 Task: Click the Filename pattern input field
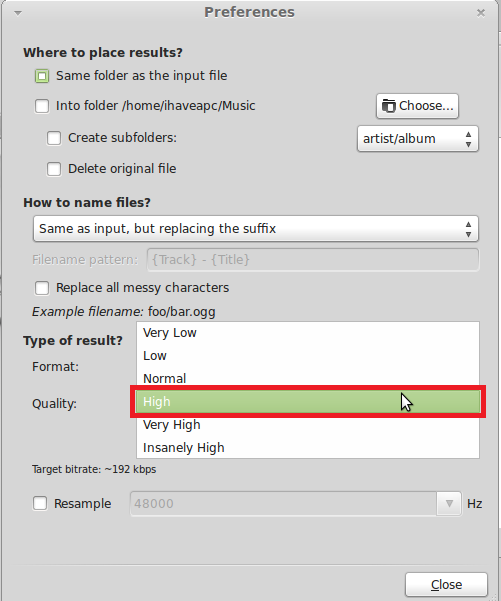click(x=313, y=260)
